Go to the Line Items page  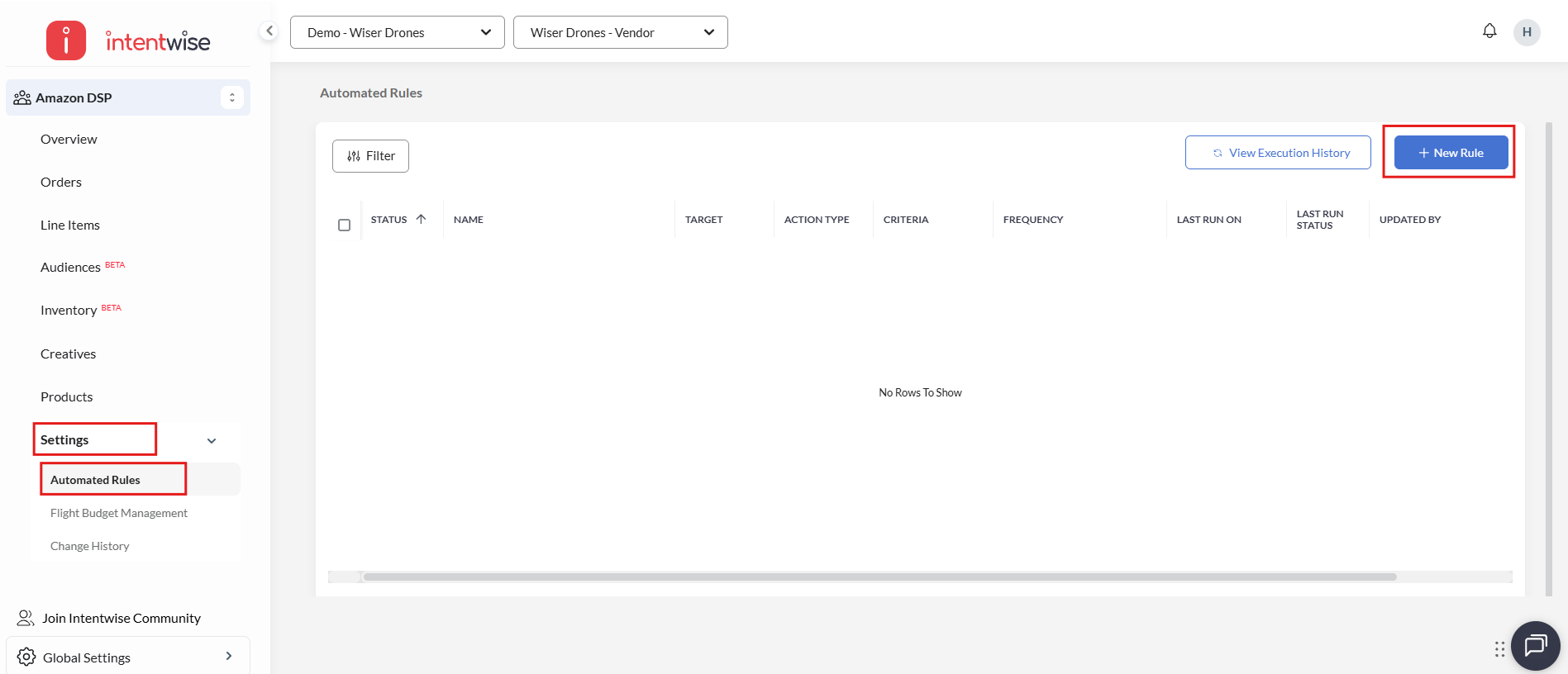(70, 225)
